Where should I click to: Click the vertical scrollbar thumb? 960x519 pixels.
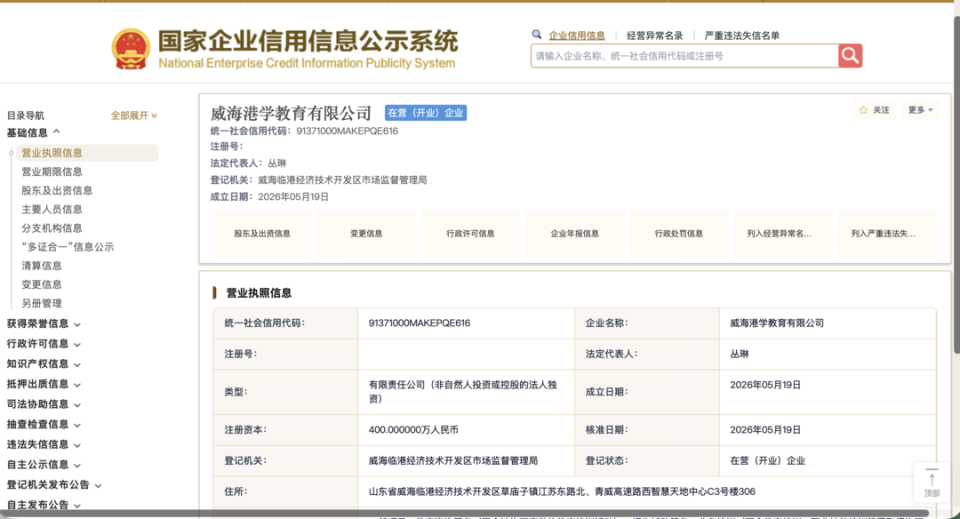[956, 184]
